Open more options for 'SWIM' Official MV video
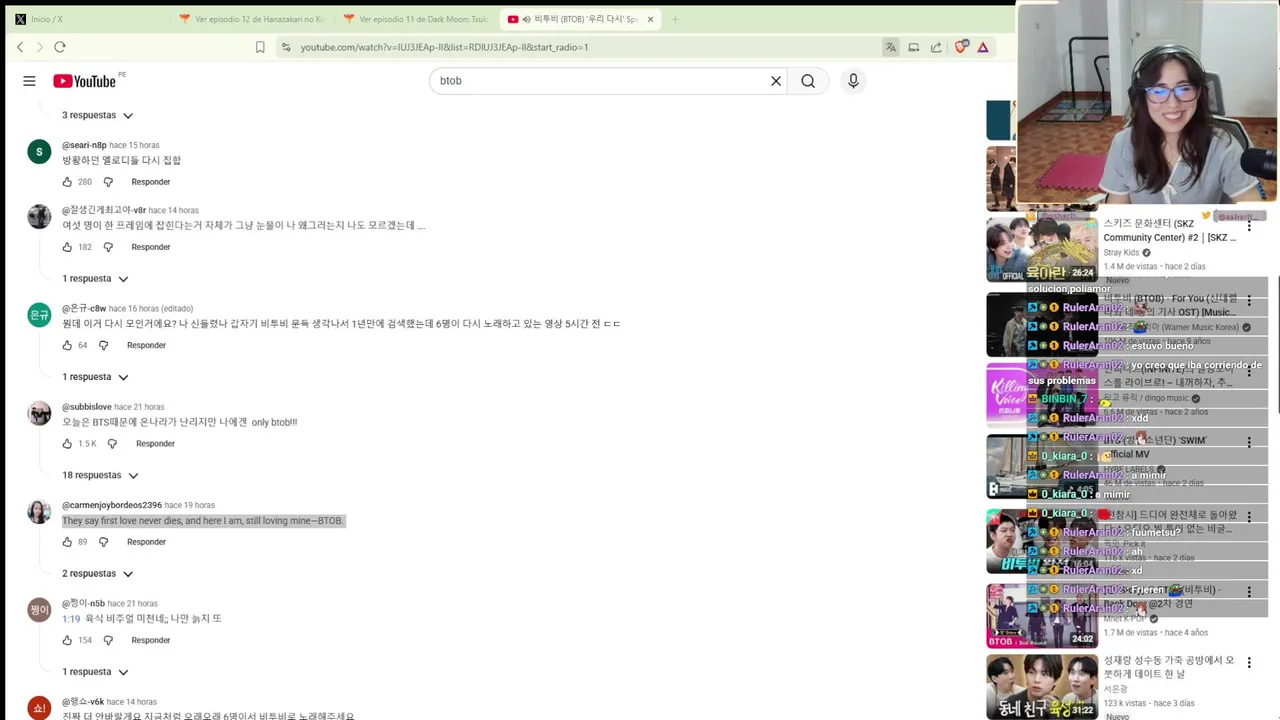1280x720 pixels. coord(1249,443)
